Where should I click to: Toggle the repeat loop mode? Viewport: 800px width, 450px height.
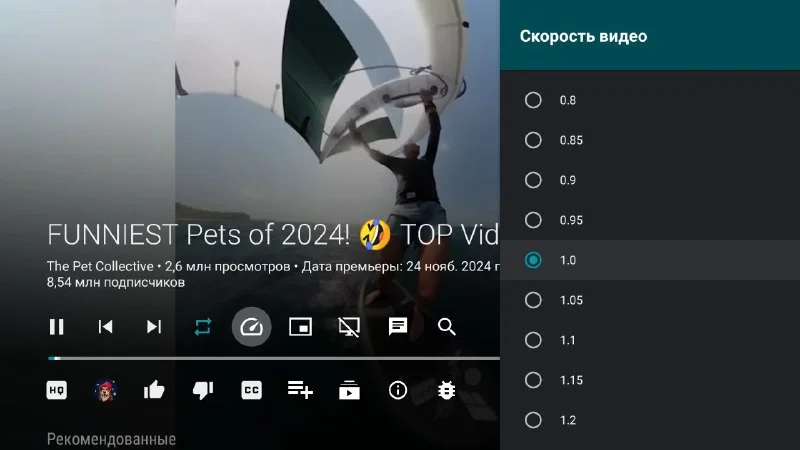203,326
